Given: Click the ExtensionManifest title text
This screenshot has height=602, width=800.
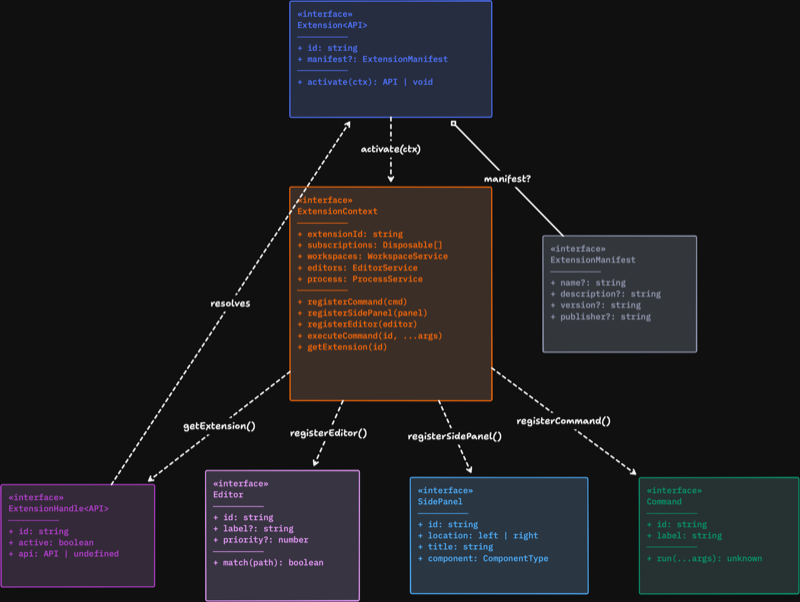Looking at the screenshot, I should [x=593, y=260].
